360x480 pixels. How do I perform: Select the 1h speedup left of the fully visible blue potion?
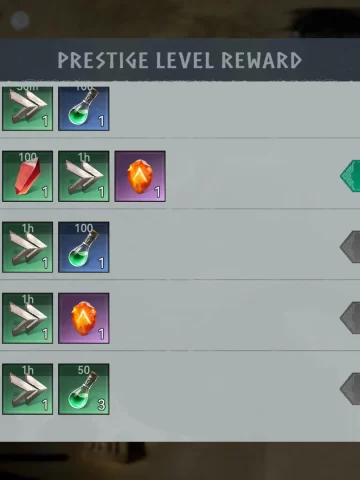click(x=27, y=247)
